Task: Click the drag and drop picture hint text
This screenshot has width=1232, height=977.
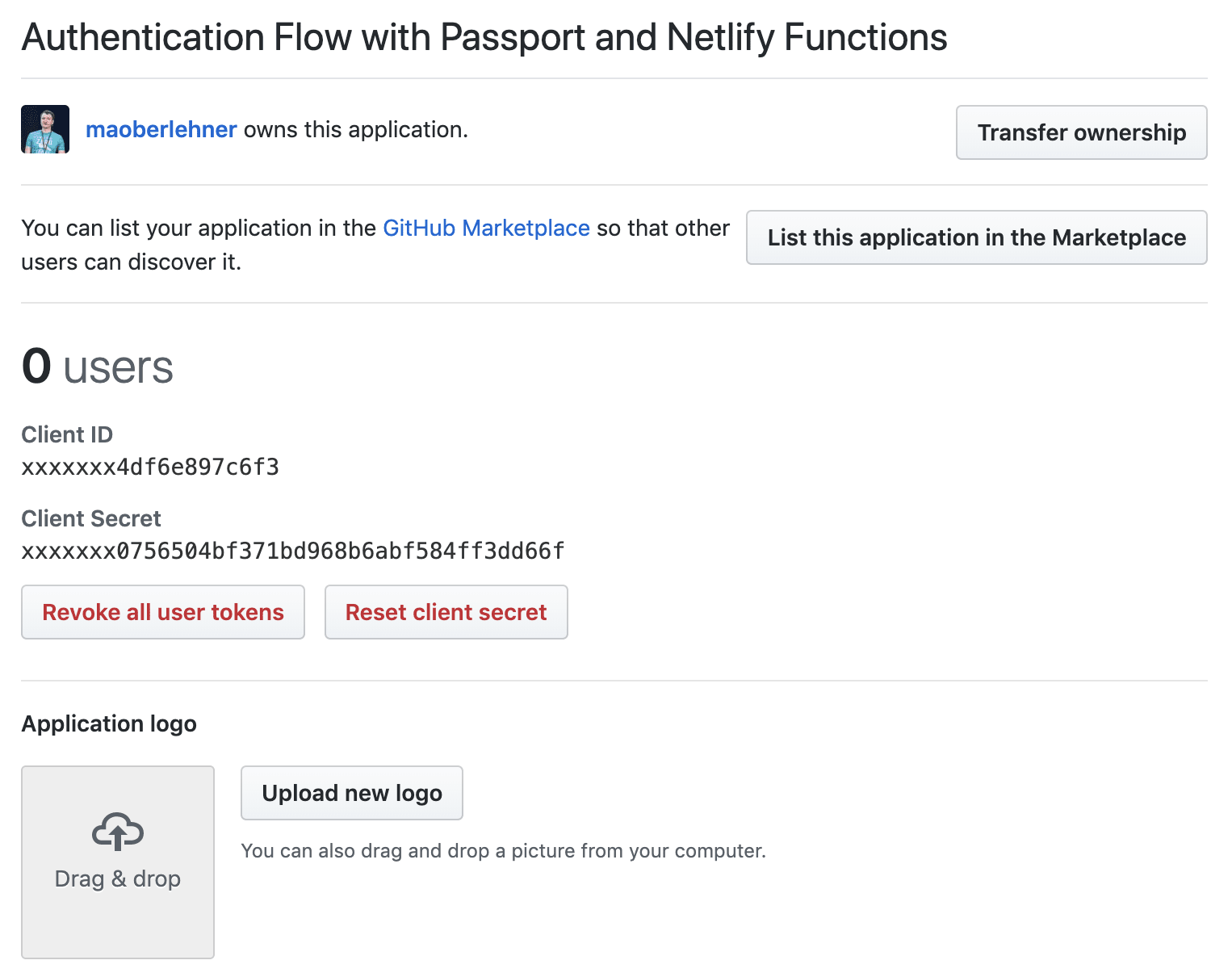Action: point(503,851)
